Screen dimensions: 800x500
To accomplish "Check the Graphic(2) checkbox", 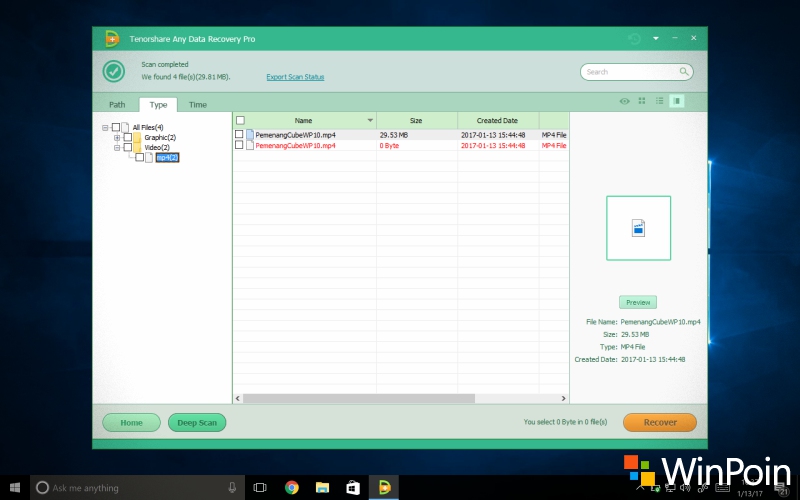I will click(x=128, y=137).
